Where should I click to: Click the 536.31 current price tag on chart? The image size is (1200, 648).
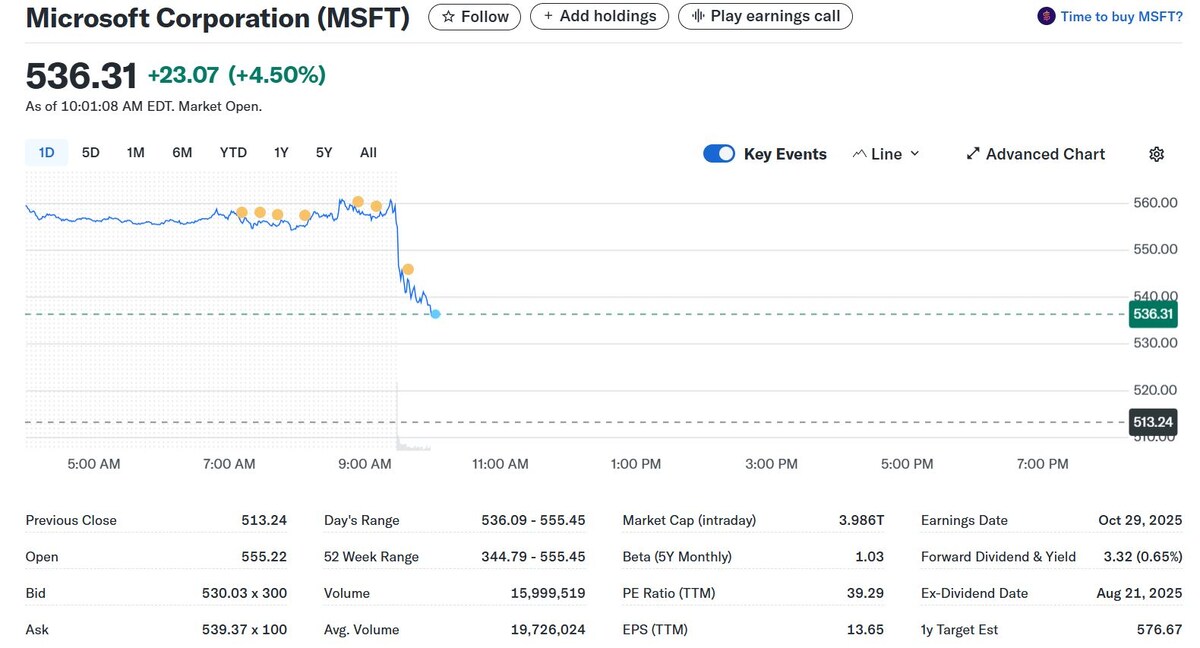pyautogui.click(x=1152, y=314)
